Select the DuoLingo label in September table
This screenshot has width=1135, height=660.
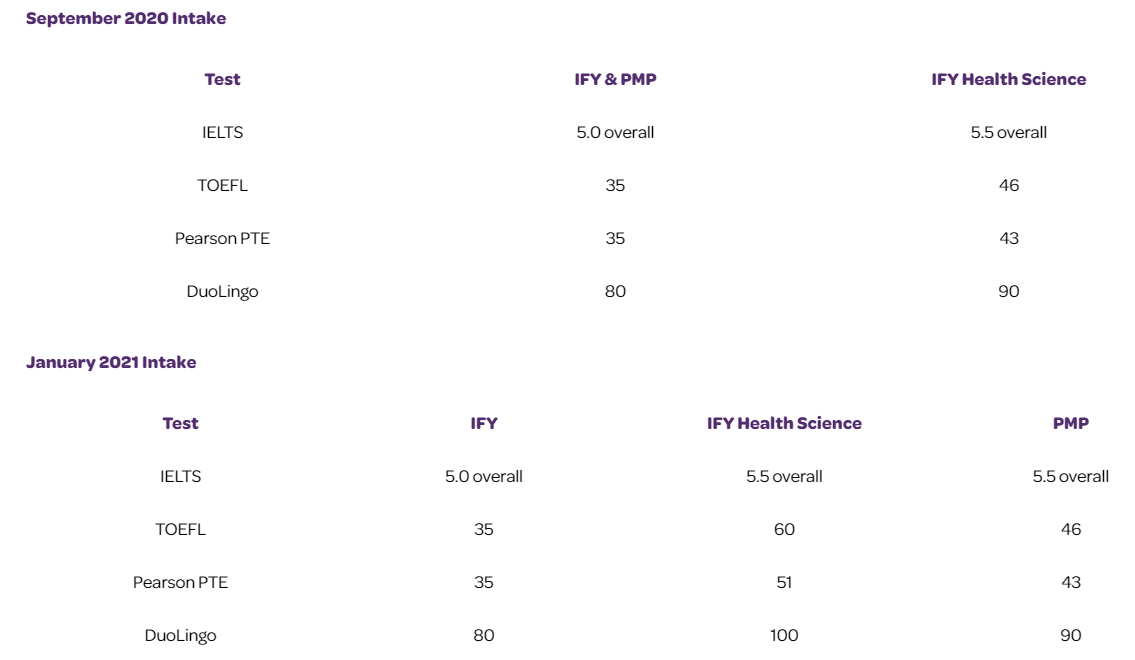click(222, 292)
